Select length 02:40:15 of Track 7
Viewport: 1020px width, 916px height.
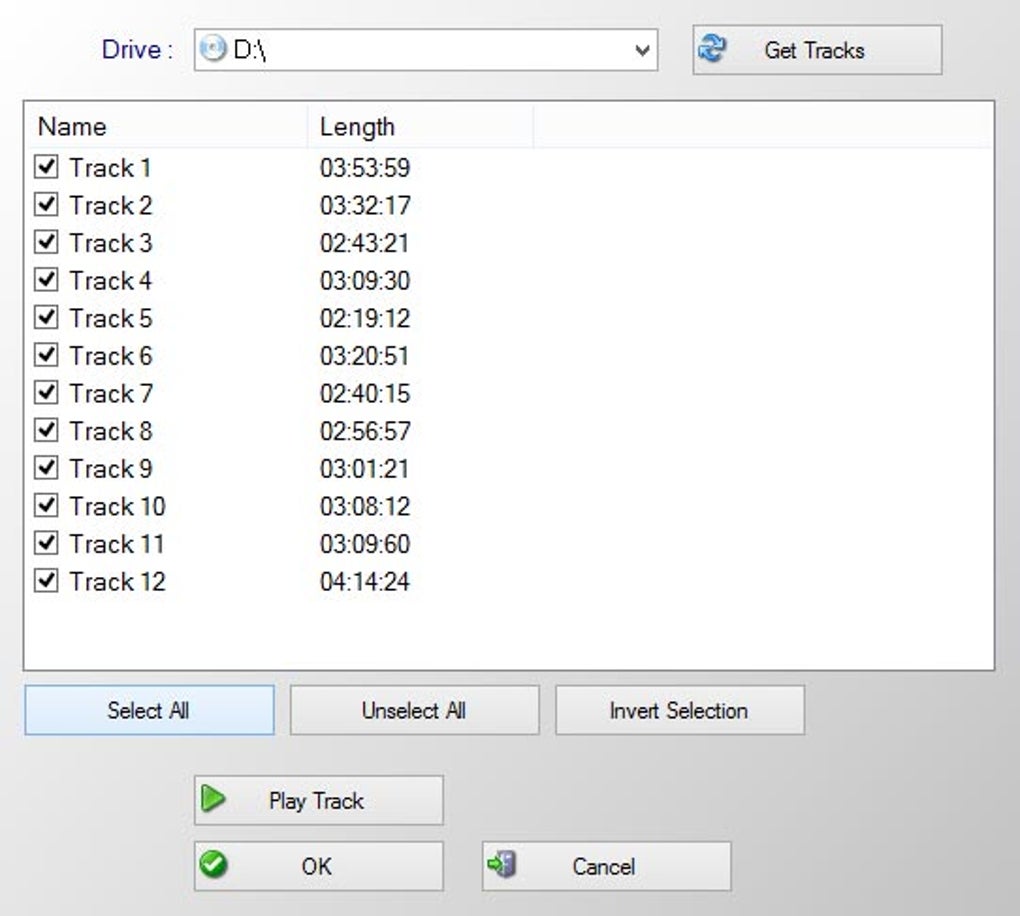click(x=365, y=394)
